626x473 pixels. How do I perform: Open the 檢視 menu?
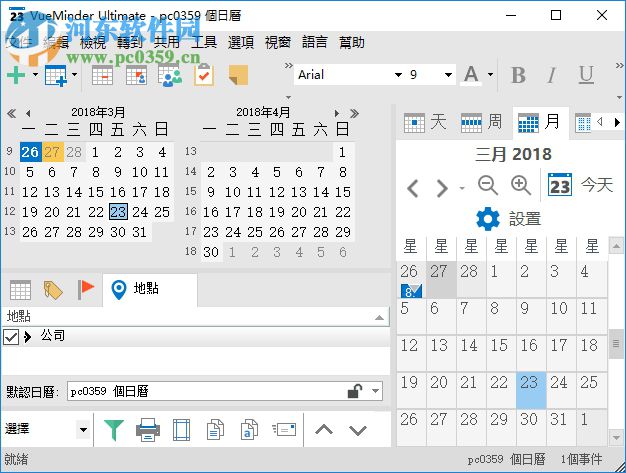[x=93, y=42]
